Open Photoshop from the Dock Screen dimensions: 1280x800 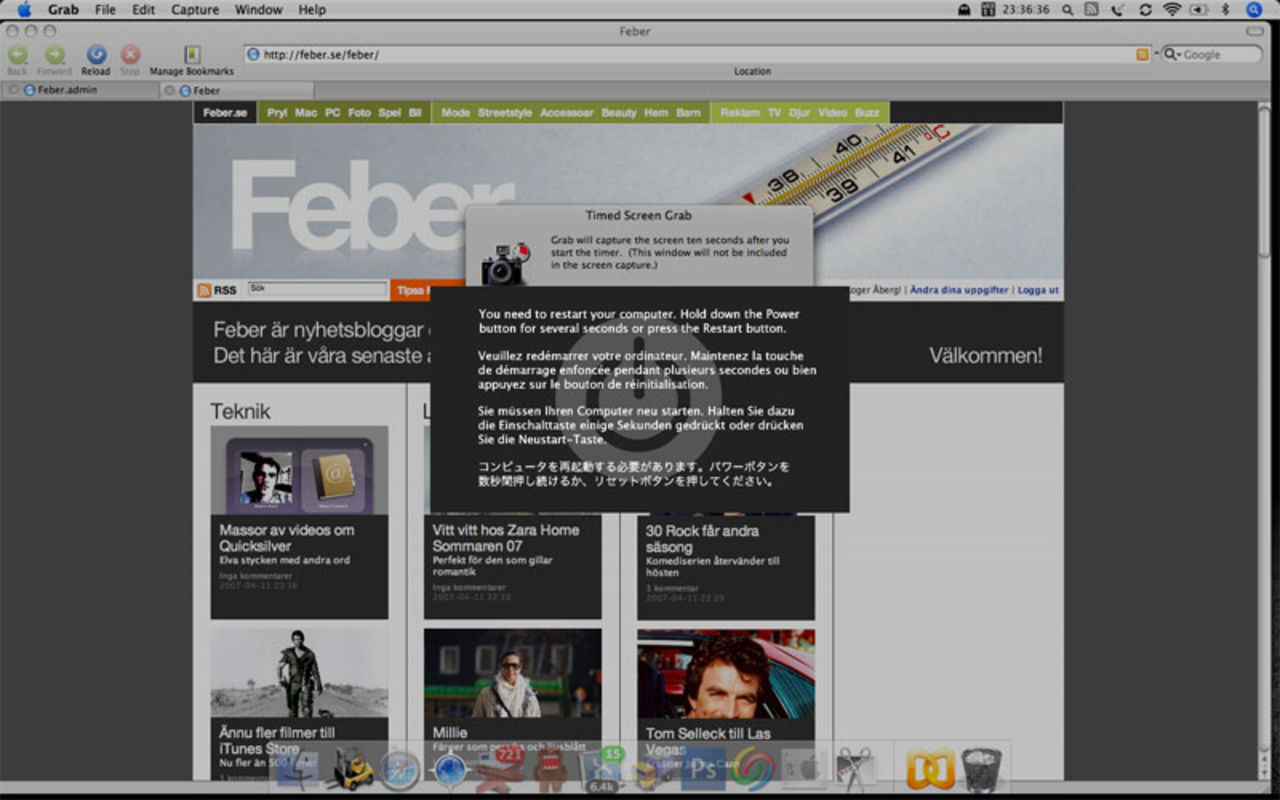[x=703, y=770]
